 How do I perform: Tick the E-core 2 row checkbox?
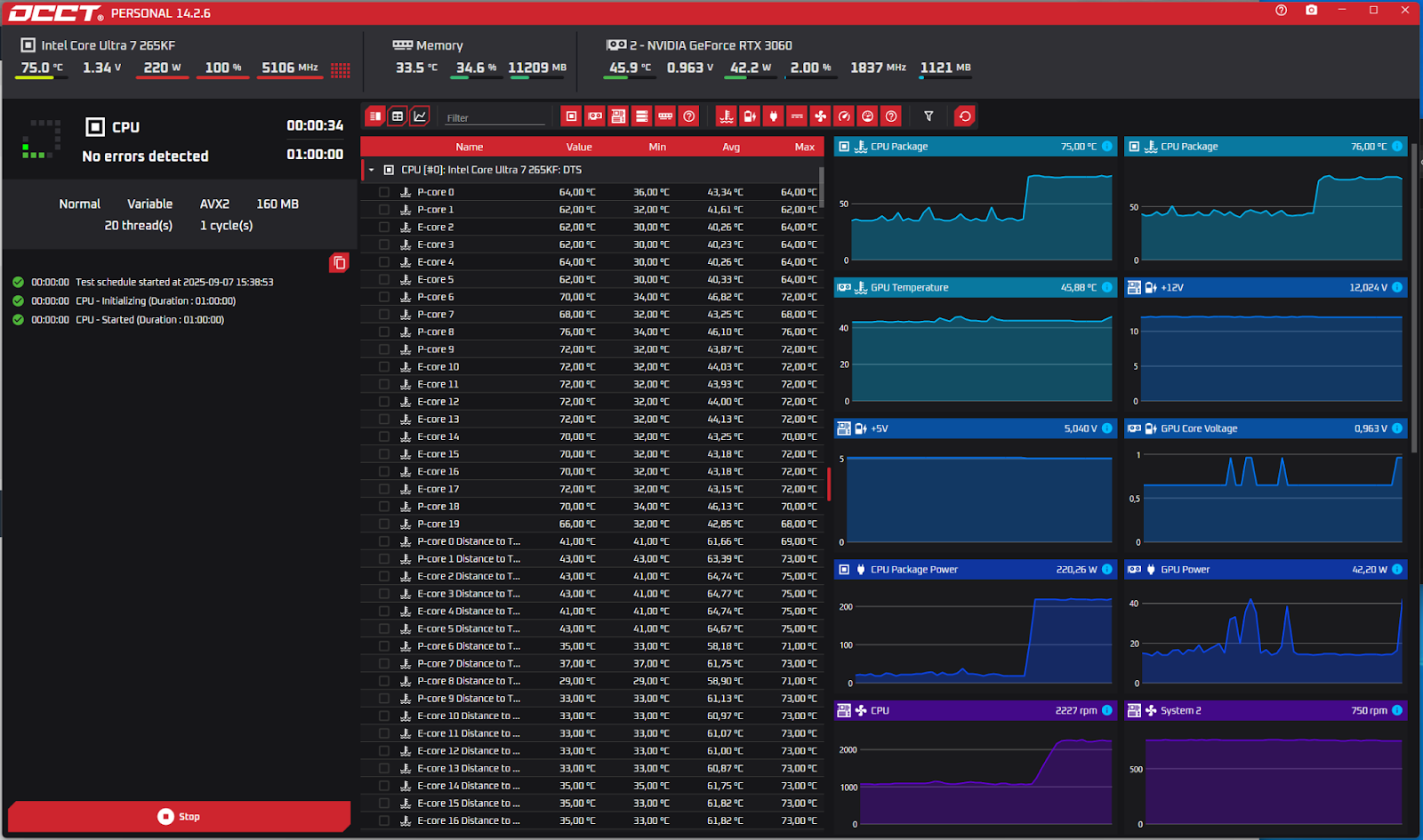[384, 228]
